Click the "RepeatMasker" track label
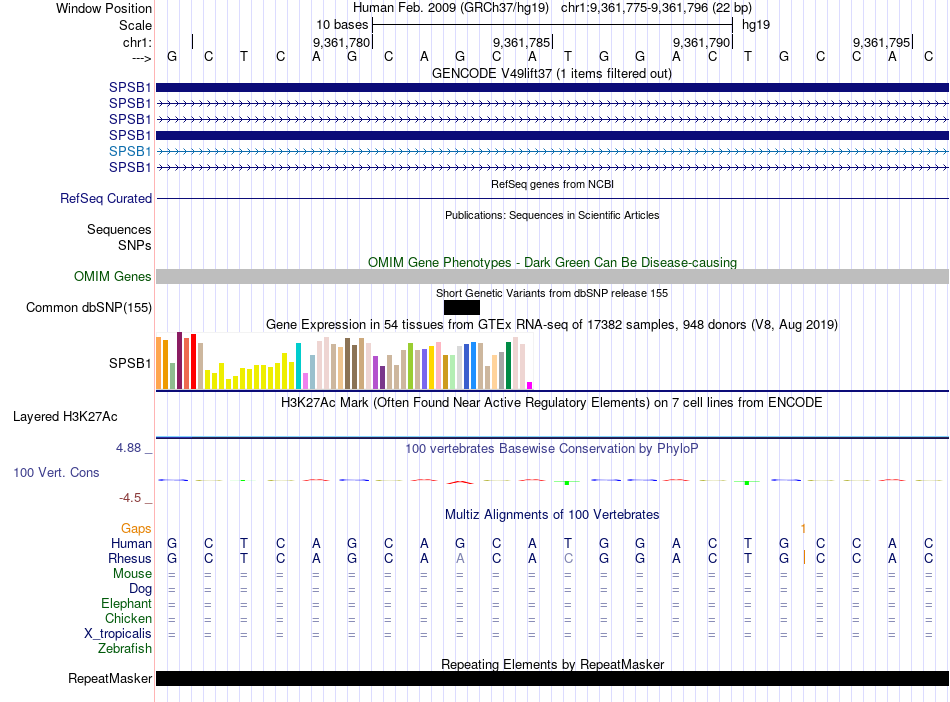This screenshot has width=950, height=702. coord(110,678)
